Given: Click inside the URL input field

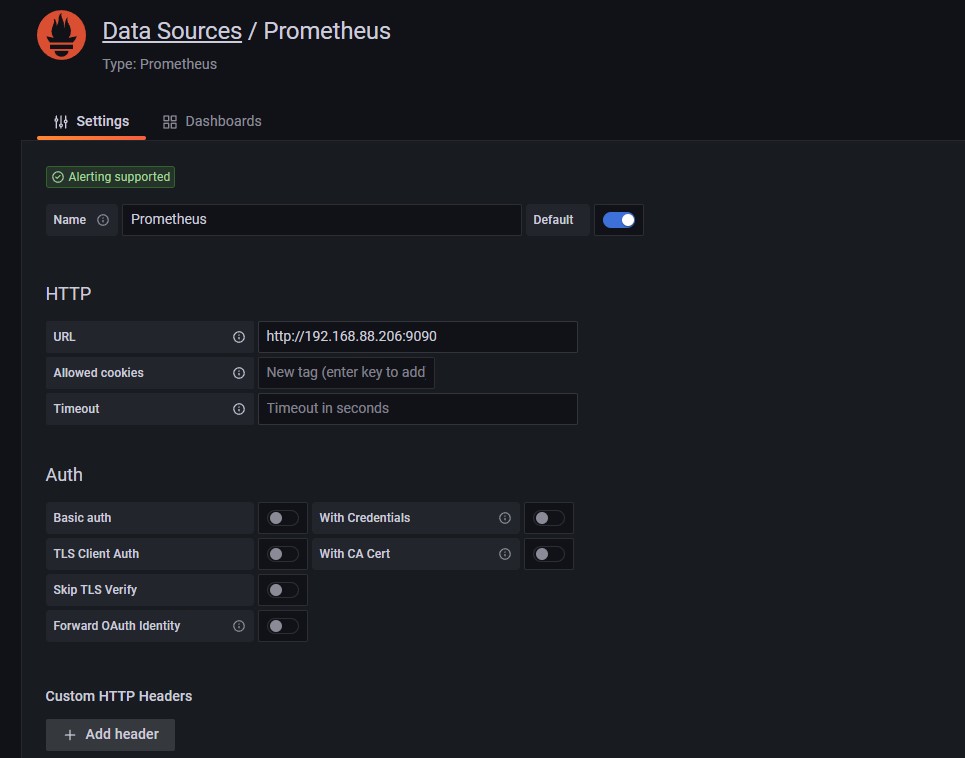Looking at the screenshot, I should 417,337.
